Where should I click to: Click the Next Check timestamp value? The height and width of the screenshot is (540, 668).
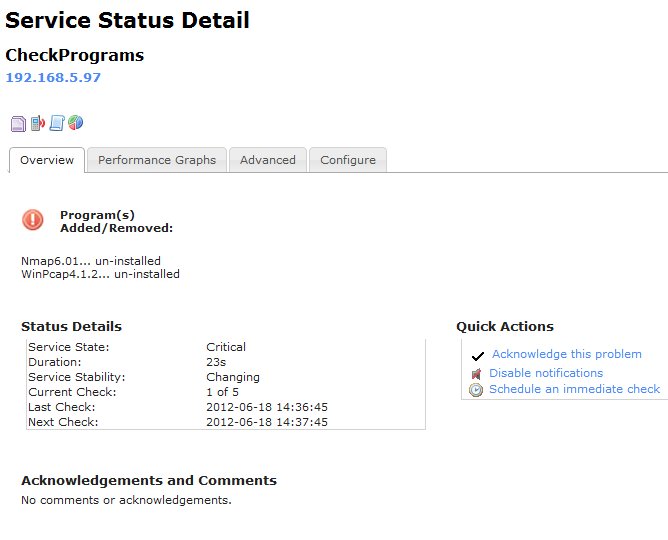pos(267,422)
